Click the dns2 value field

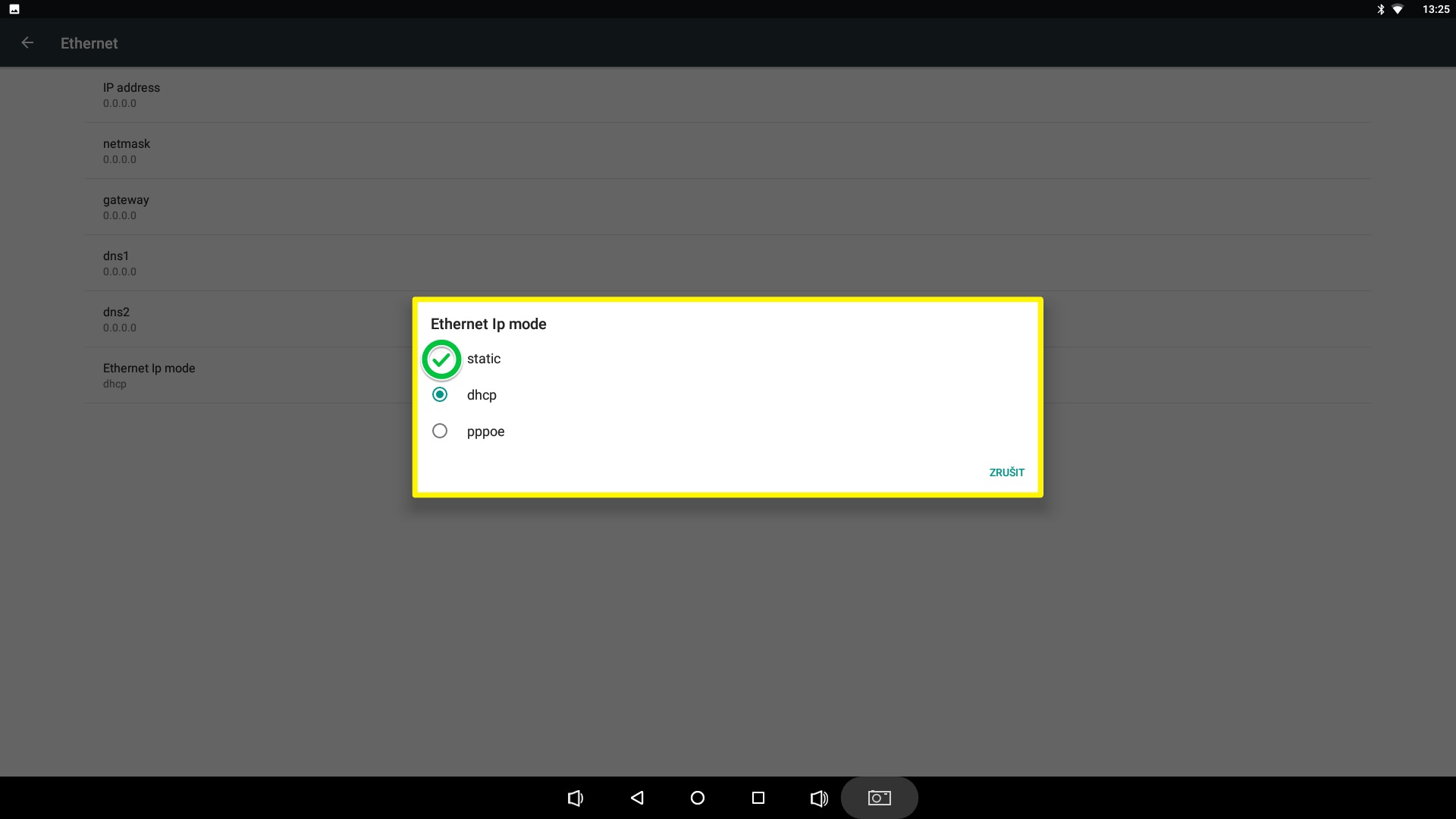coord(118,327)
